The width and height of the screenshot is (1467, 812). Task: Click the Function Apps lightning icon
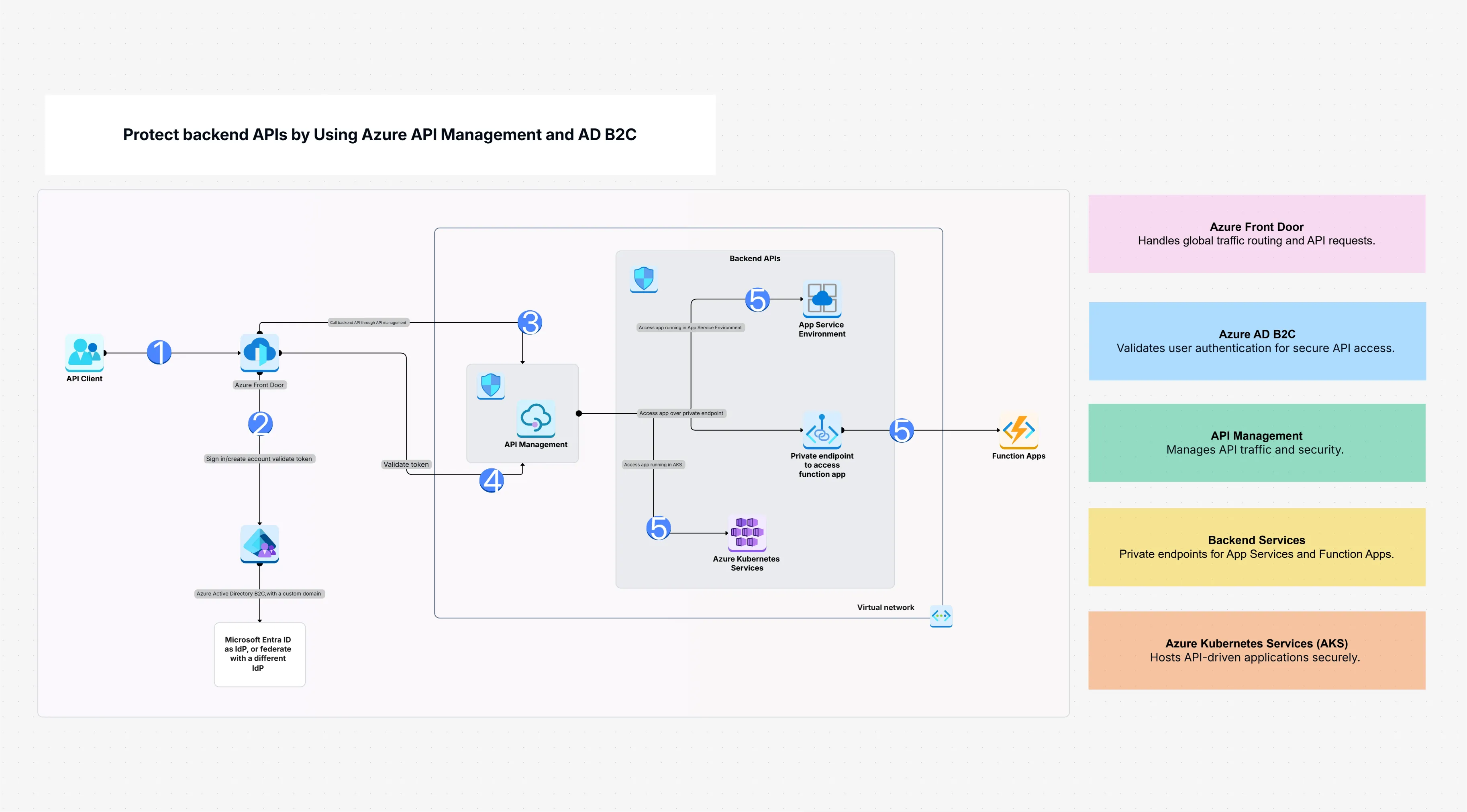pyautogui.click(x=1018, y=430)
